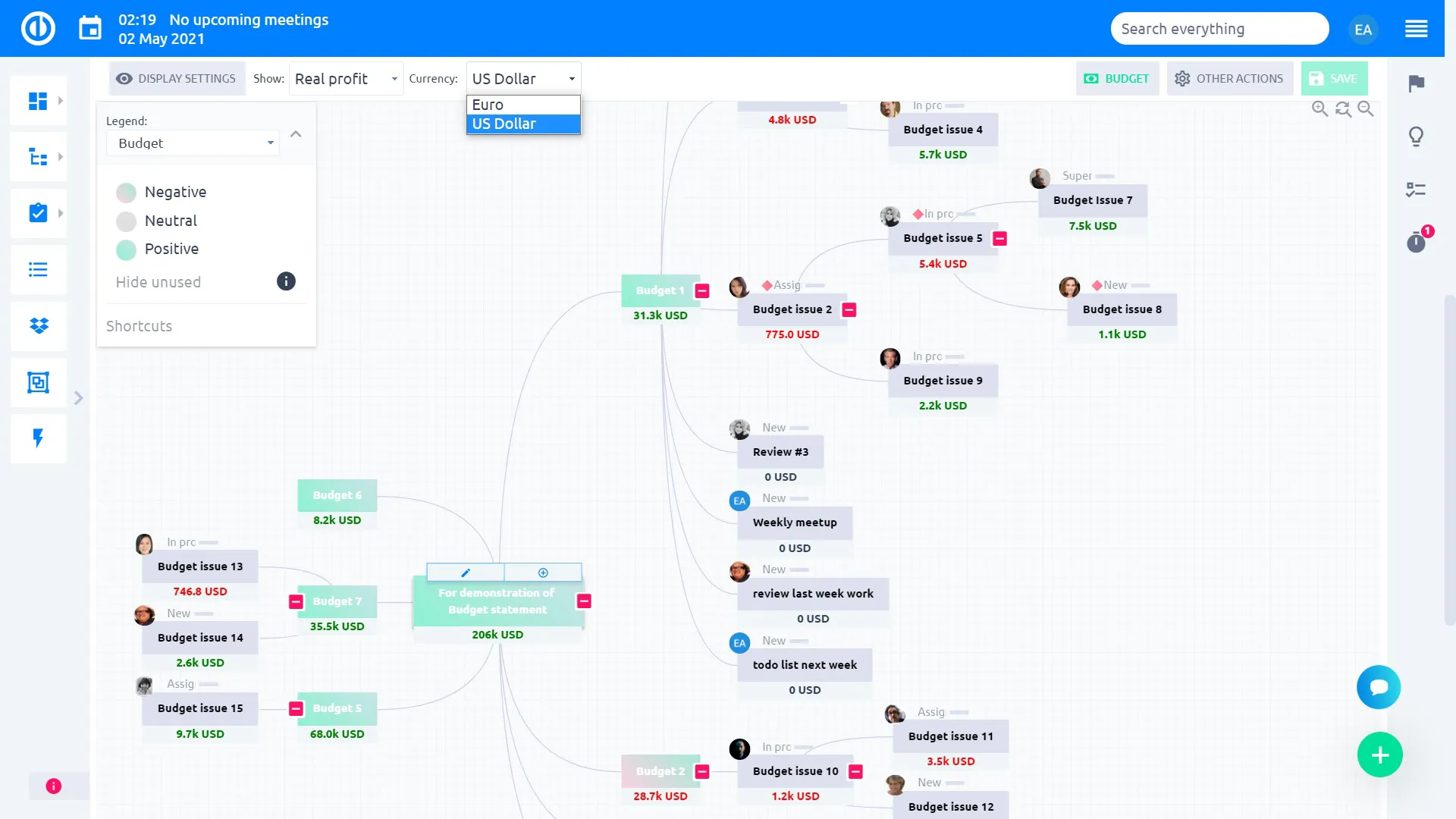Zoom in using the magnifier plus icon

(x=1319, y=109)
